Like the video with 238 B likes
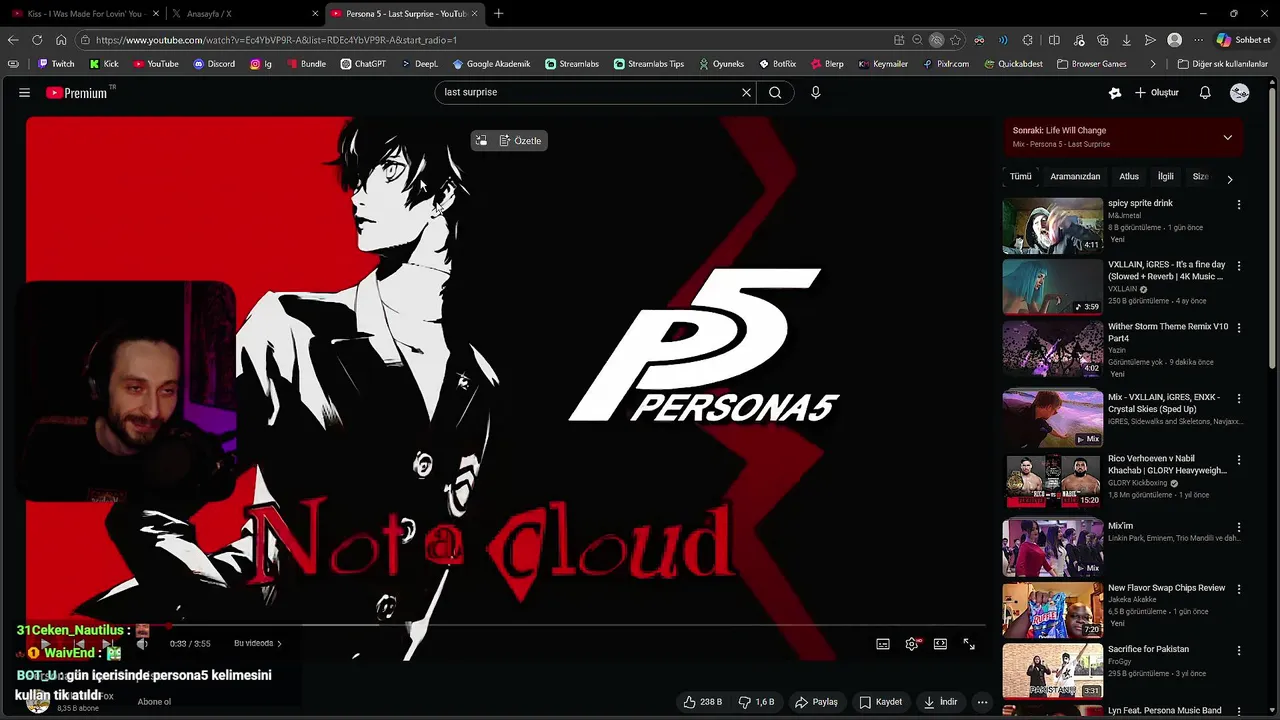1280x720 pixels. point(703,702)
